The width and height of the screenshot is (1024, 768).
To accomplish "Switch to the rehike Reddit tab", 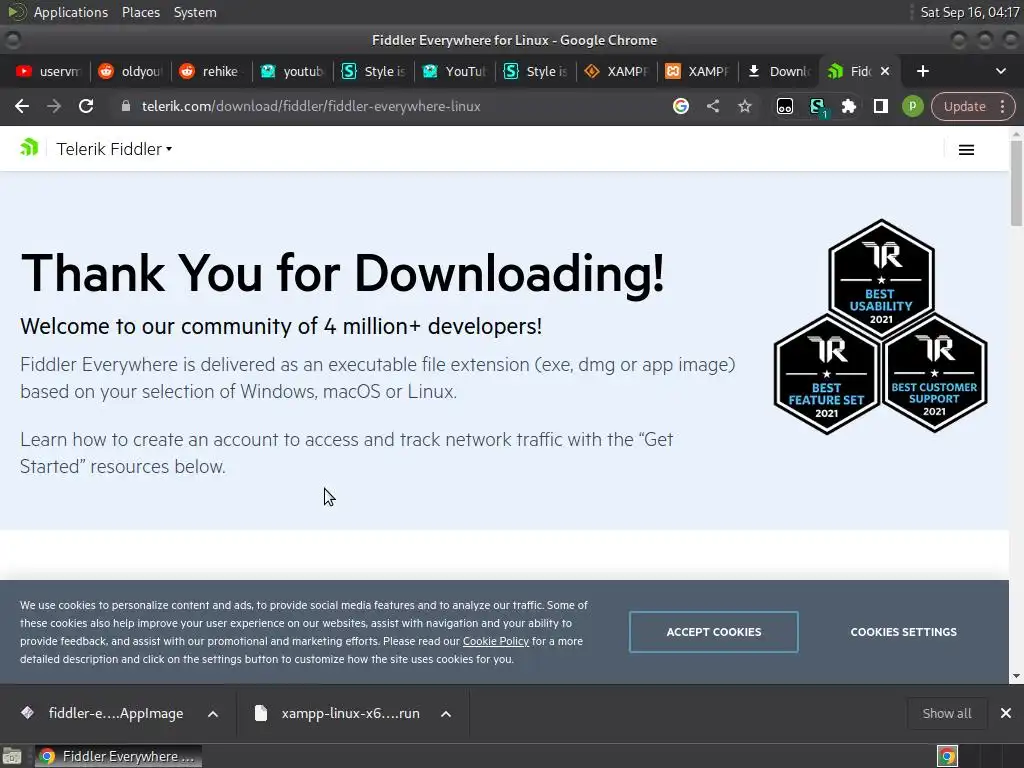I will click(211, 71).
